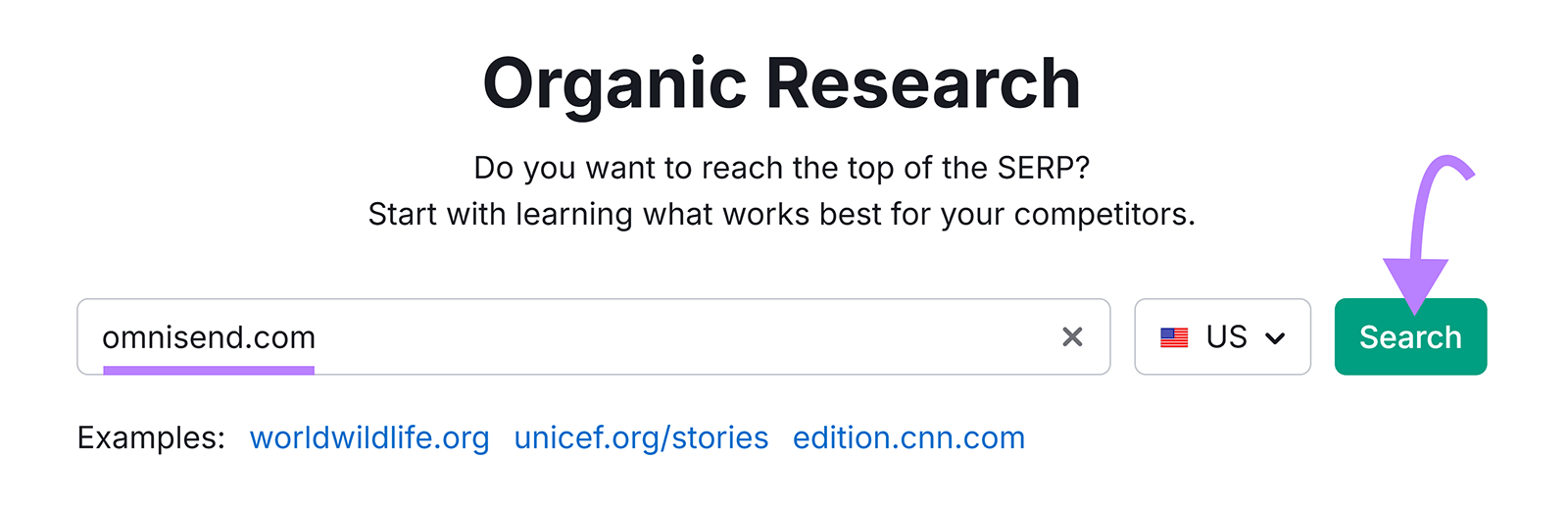Viewport: 1568px width, 512px height.
Task: Choose the edition.cnn.com example link
Action: click(908, 437)
